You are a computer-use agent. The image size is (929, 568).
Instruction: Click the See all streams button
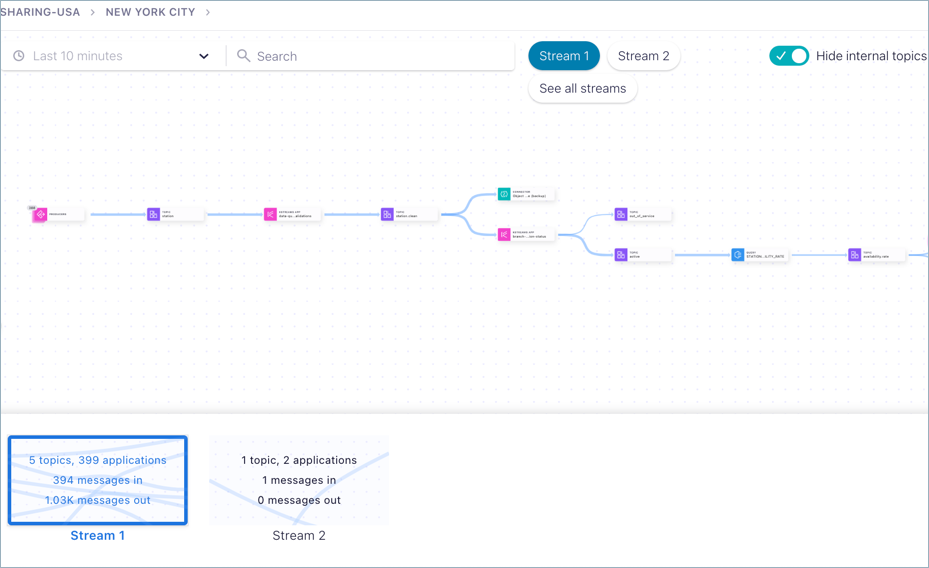click(582, 89)
